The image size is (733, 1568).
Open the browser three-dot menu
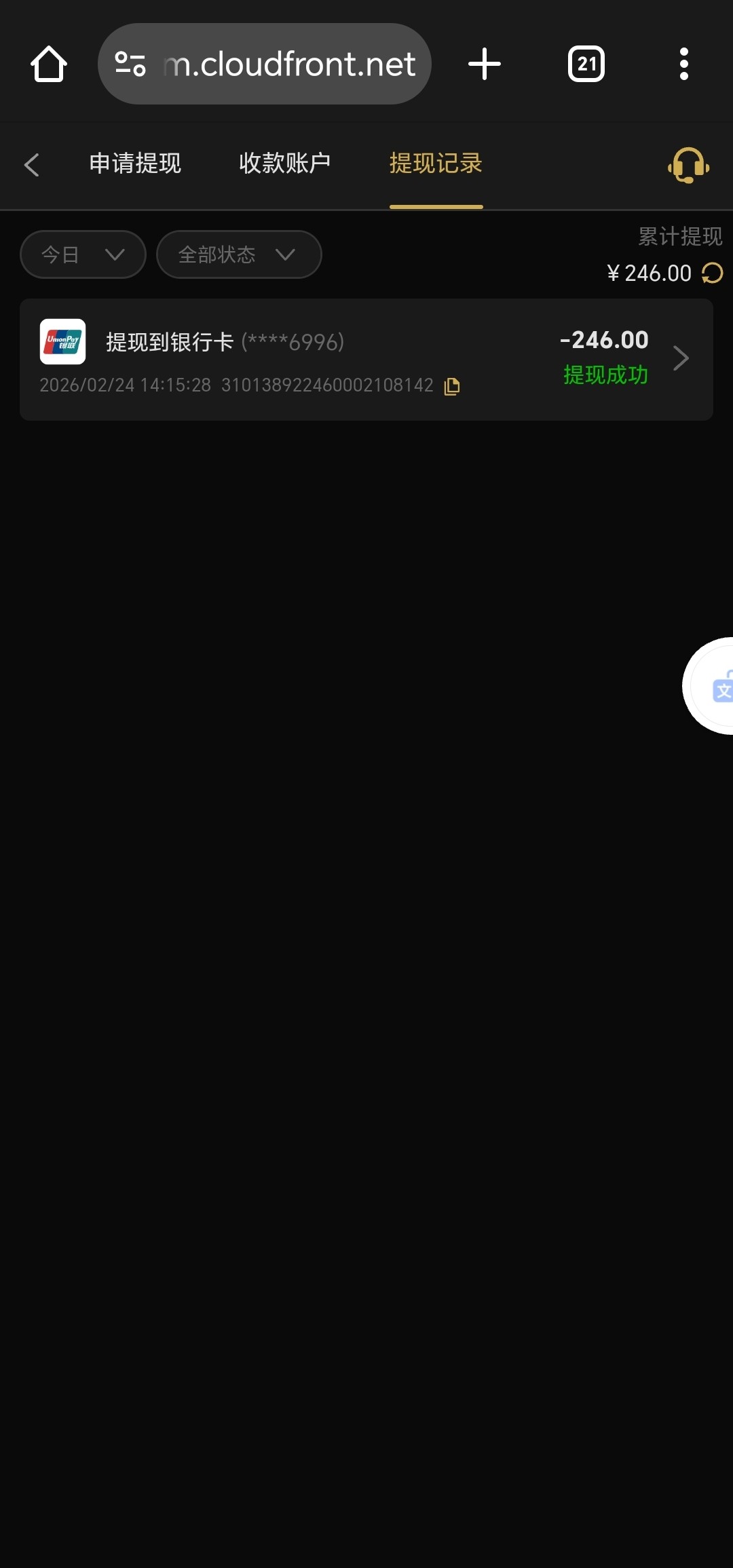(x=684, y=64)
